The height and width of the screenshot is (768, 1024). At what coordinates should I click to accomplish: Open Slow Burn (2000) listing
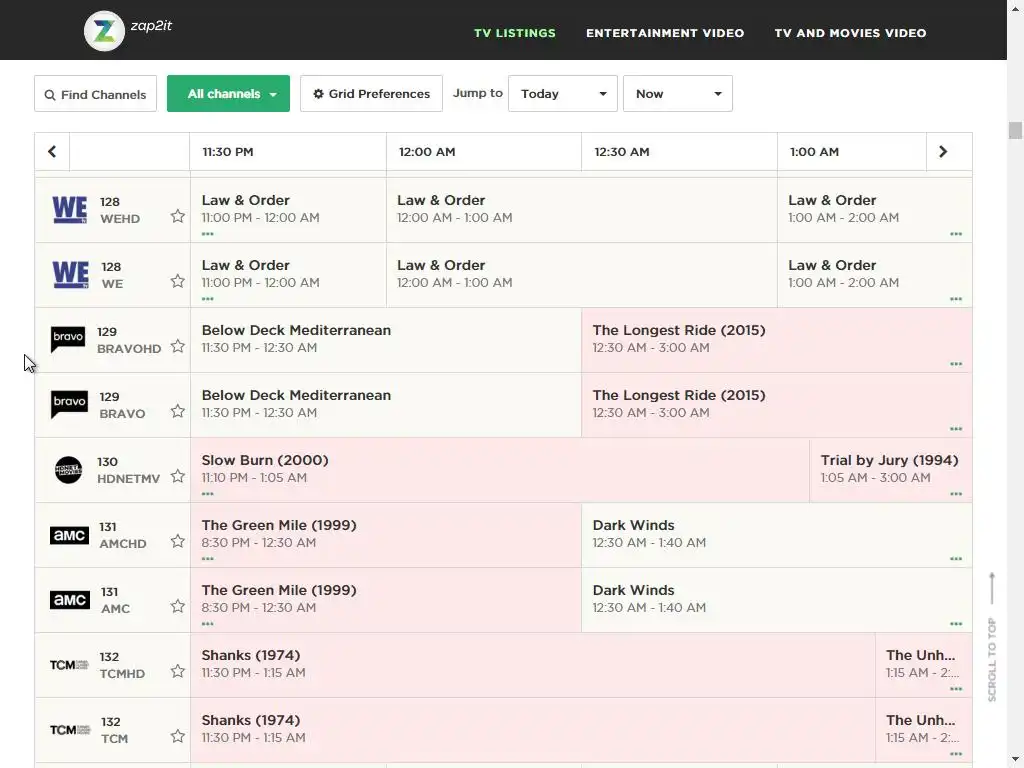click(x=500, y=470)
